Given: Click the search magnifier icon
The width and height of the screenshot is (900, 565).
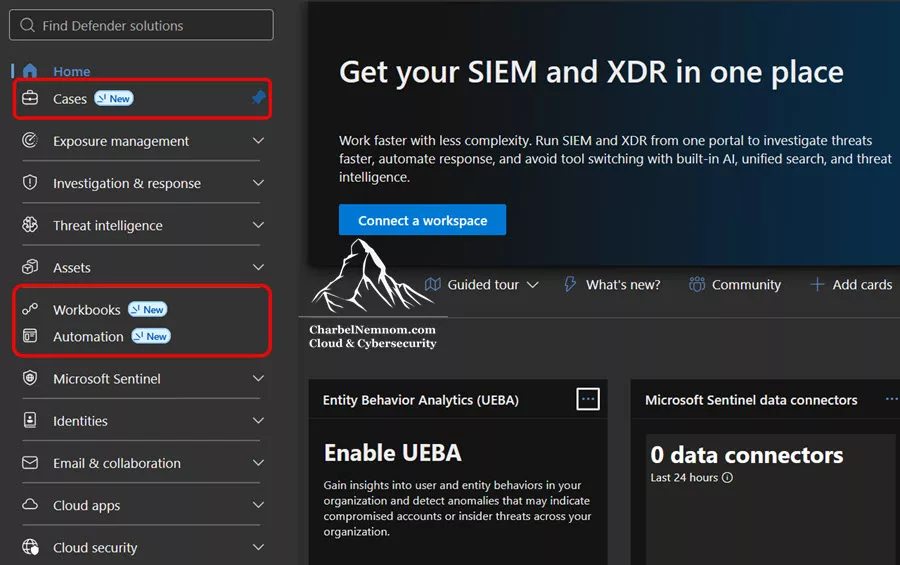Looking at the screenshot, I should tap(27, 25).
